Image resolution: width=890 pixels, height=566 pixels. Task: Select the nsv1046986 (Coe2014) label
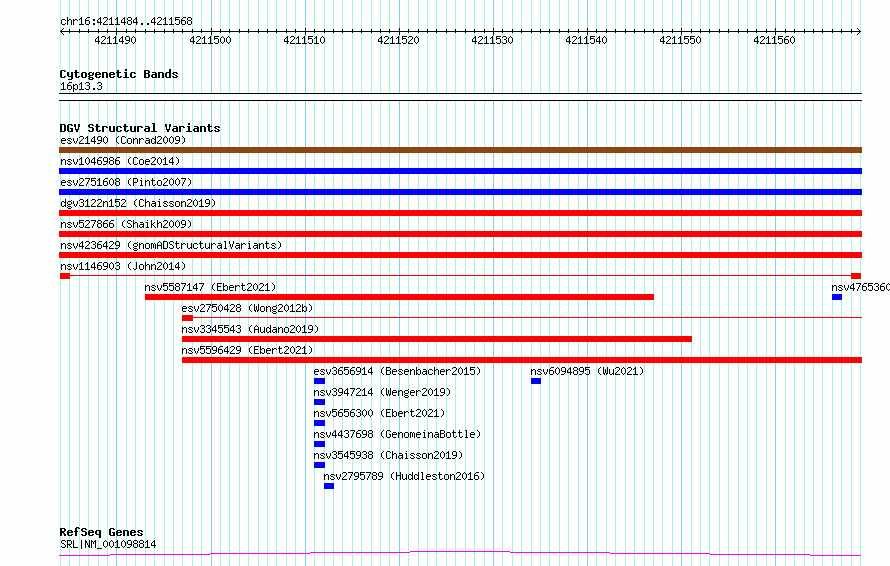pyautogui.click(x=120, y=161)
